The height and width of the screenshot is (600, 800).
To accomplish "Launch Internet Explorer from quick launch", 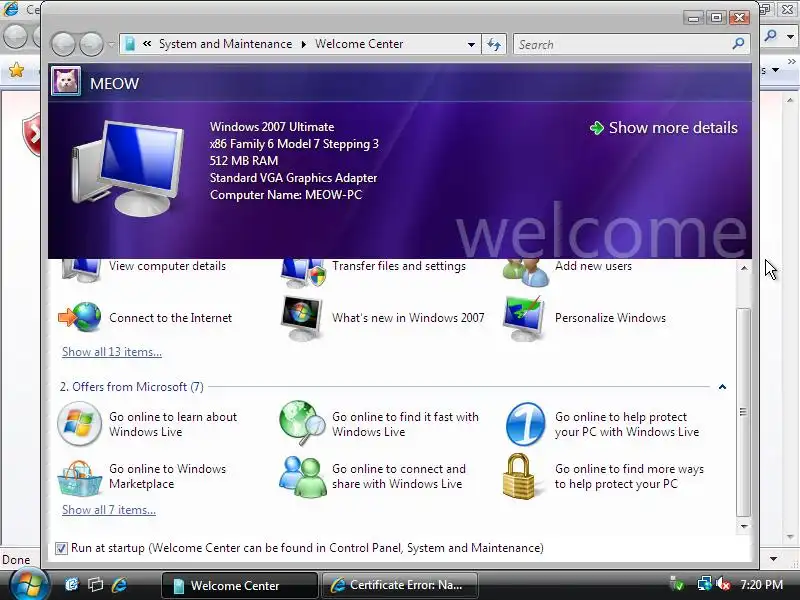I will [119, 585].
